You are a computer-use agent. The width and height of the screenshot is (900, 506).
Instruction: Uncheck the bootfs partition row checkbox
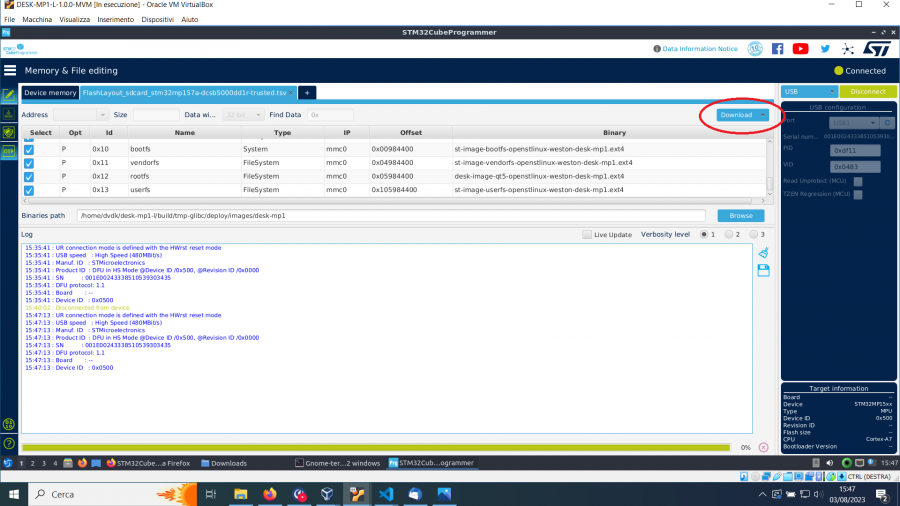coord(29,149)
